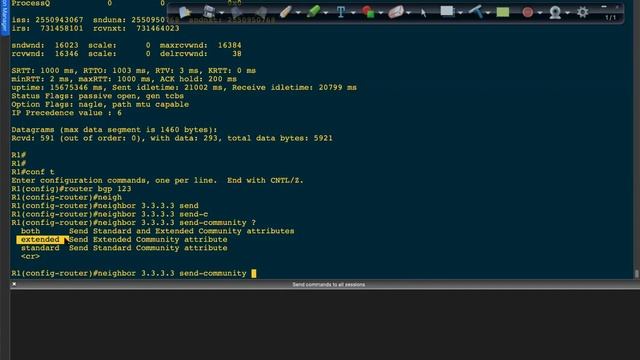The image size is (640, 360).
Task: Click the 'SRTT: 1000 ms' line
Action: (x=133, y=71)
